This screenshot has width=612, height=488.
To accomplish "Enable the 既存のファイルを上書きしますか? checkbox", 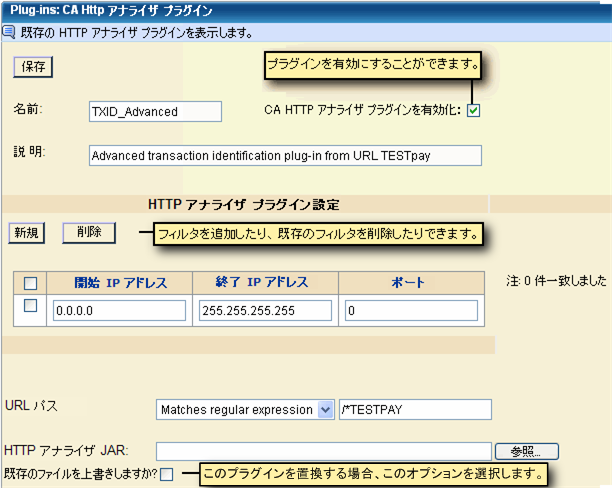I will (x=167, y=474).
